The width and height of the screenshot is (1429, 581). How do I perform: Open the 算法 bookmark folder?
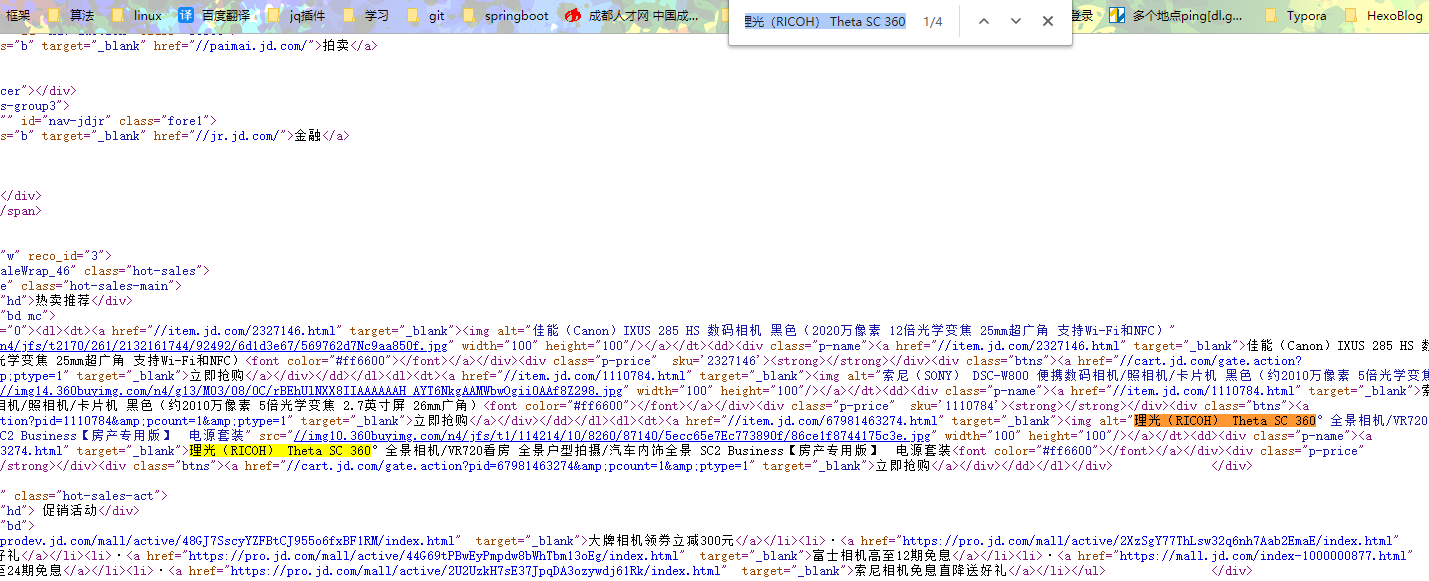71,16
